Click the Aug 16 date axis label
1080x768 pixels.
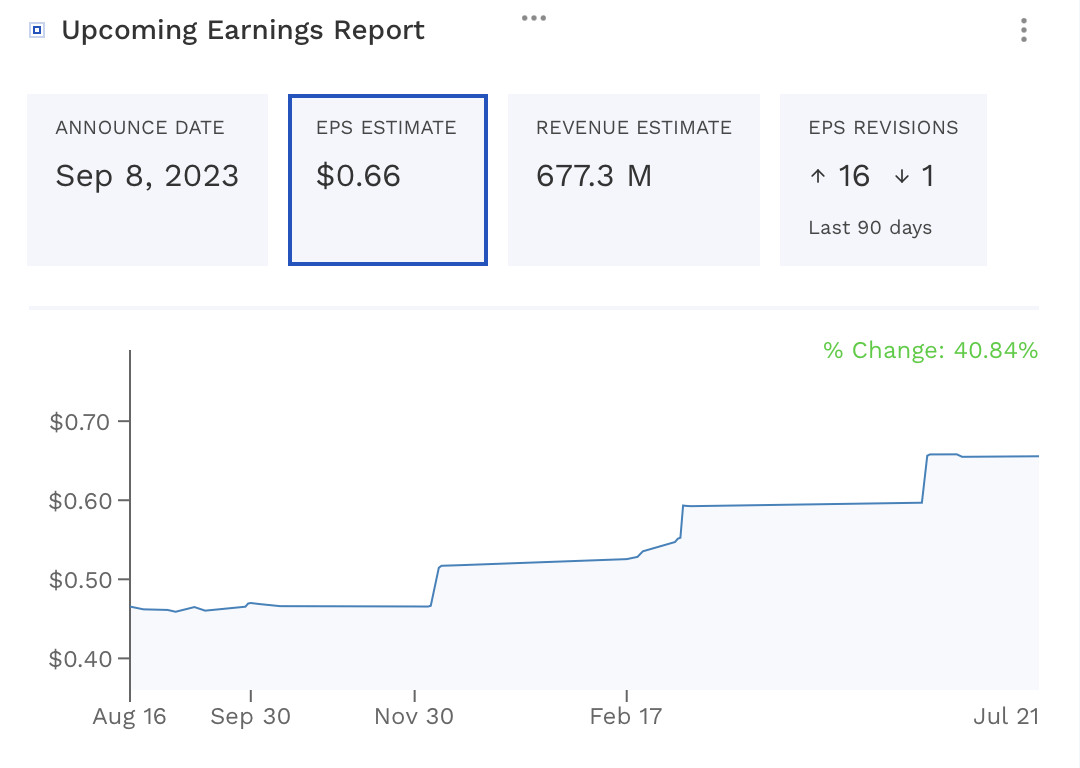(x=130, y=717)
